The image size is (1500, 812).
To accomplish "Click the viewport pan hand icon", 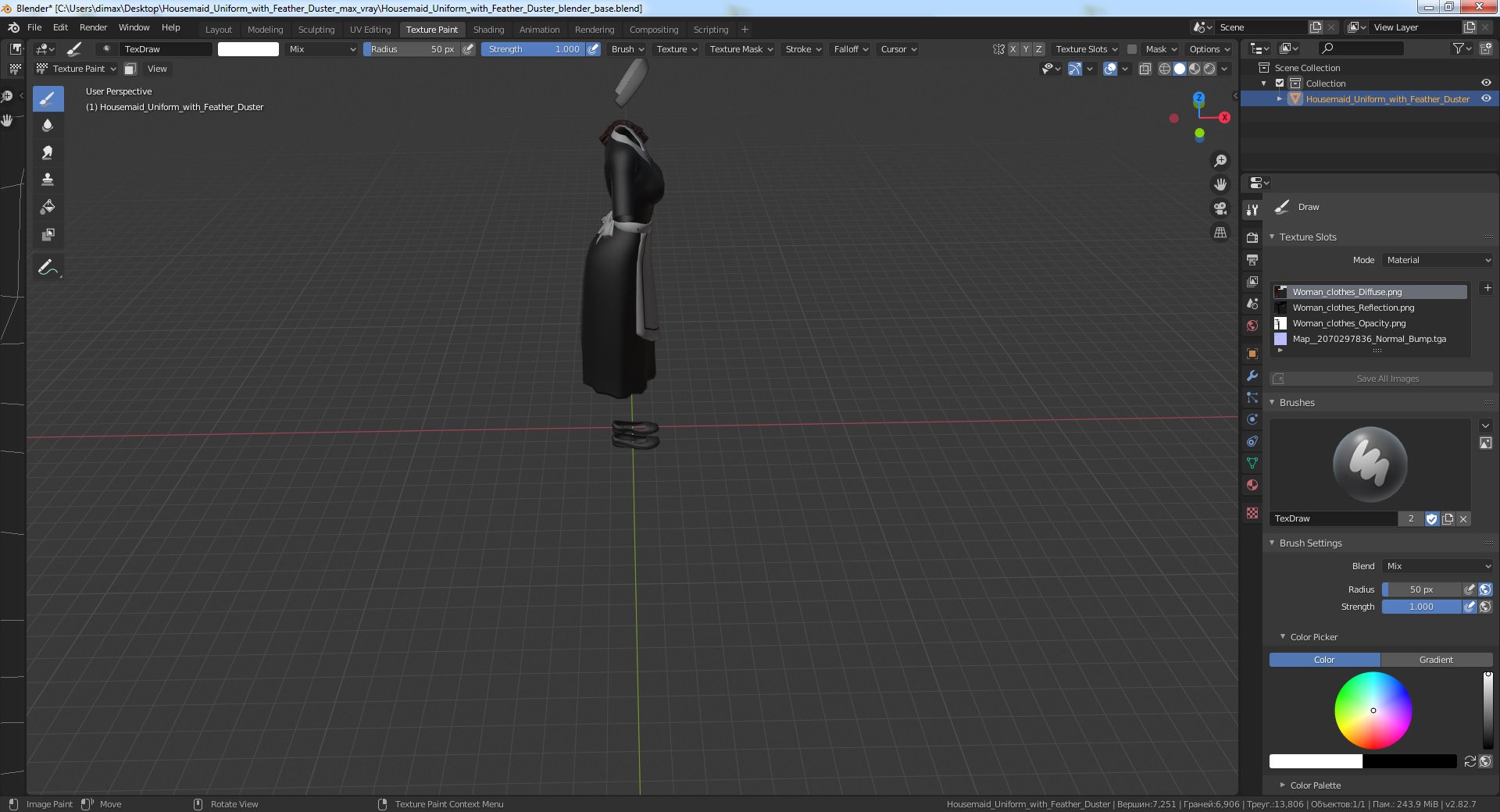I will (1220, 184).
